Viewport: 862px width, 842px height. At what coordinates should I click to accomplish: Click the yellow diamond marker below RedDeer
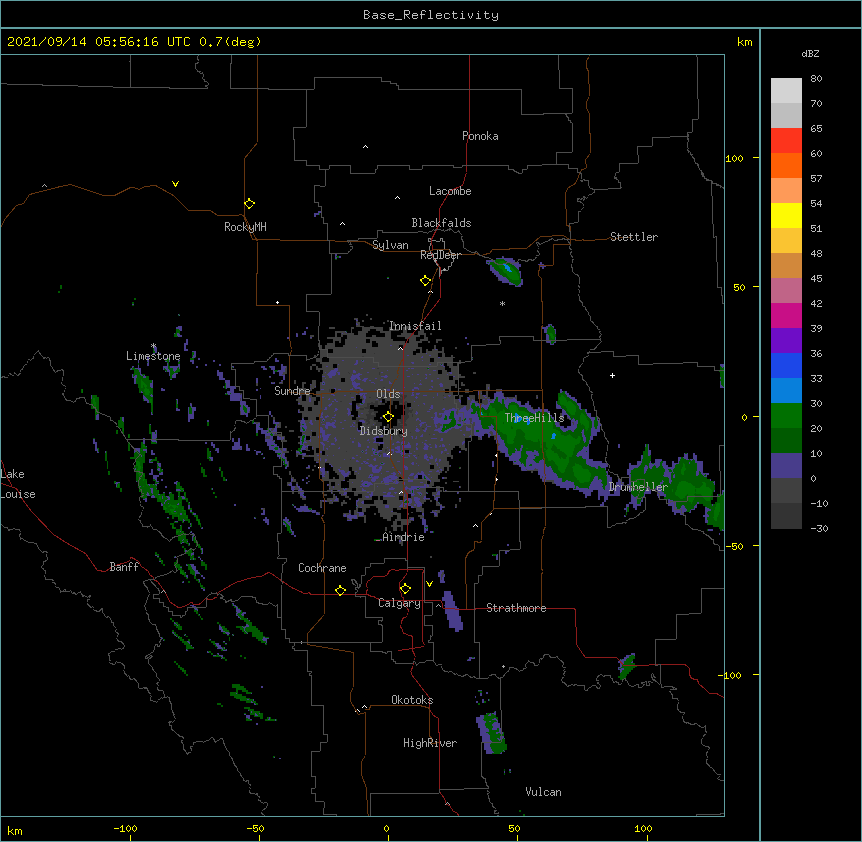pos(425,281)
